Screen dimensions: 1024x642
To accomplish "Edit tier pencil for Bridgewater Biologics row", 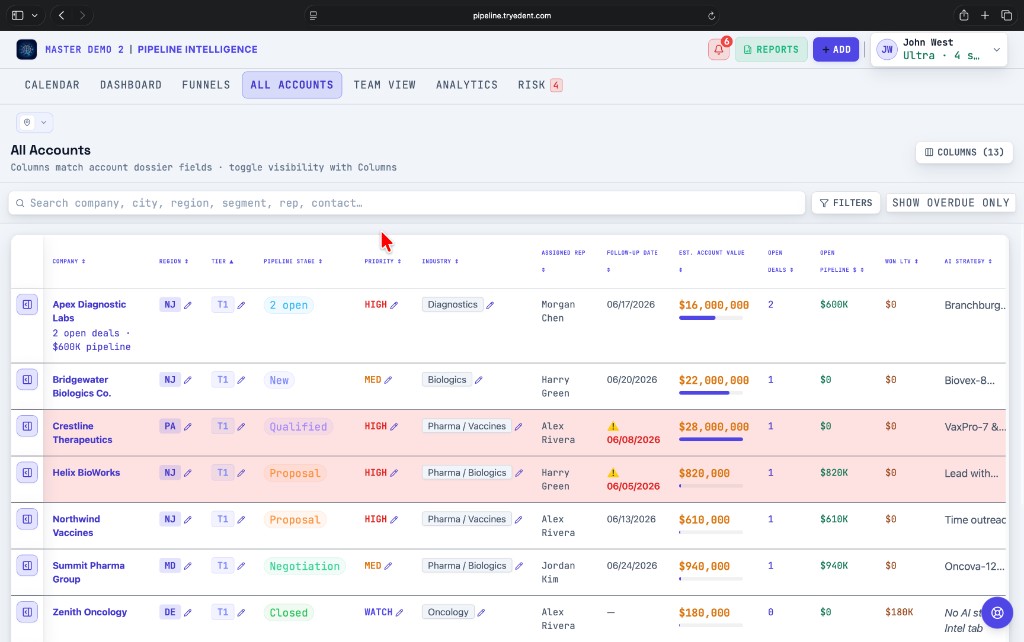I will click(x=241, y=380).
